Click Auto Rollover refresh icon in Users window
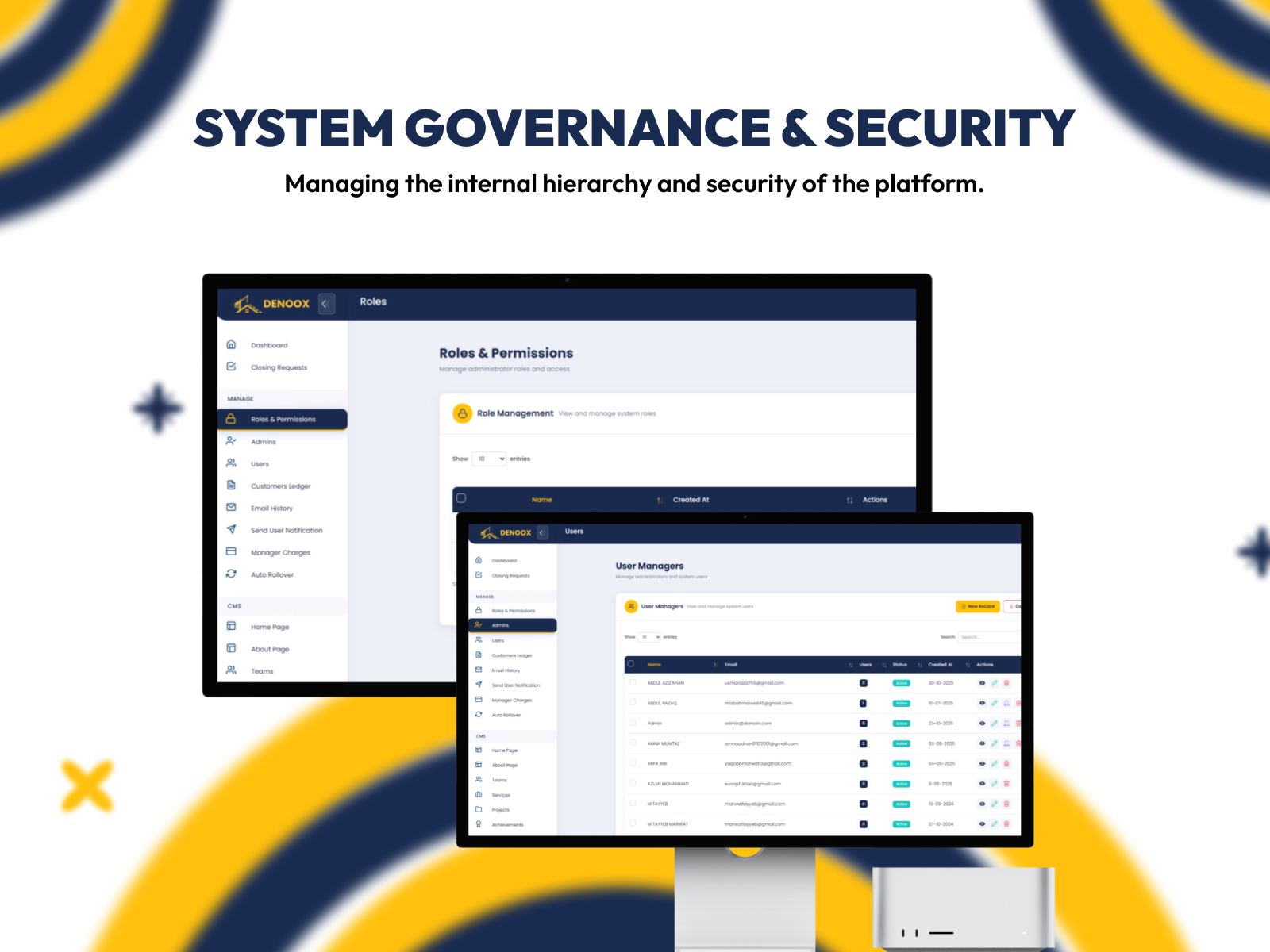Screen dimensions: 1270x952 pos(479,714)
